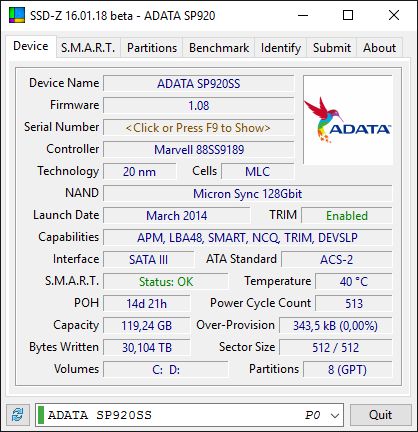418x432 pixels.
Task: Reveal serial number via 'Click or Press F9 to Show'
Action: point(198,128)
